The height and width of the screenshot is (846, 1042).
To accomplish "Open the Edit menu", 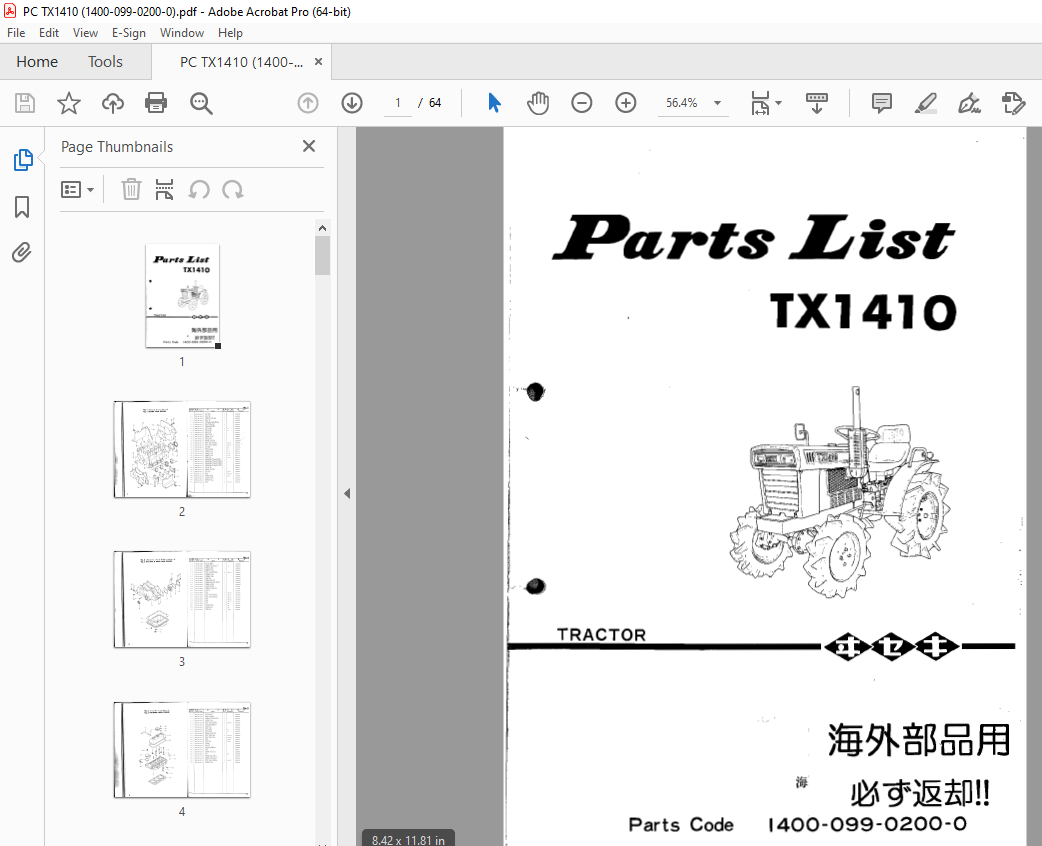I will tap(49, 33).
